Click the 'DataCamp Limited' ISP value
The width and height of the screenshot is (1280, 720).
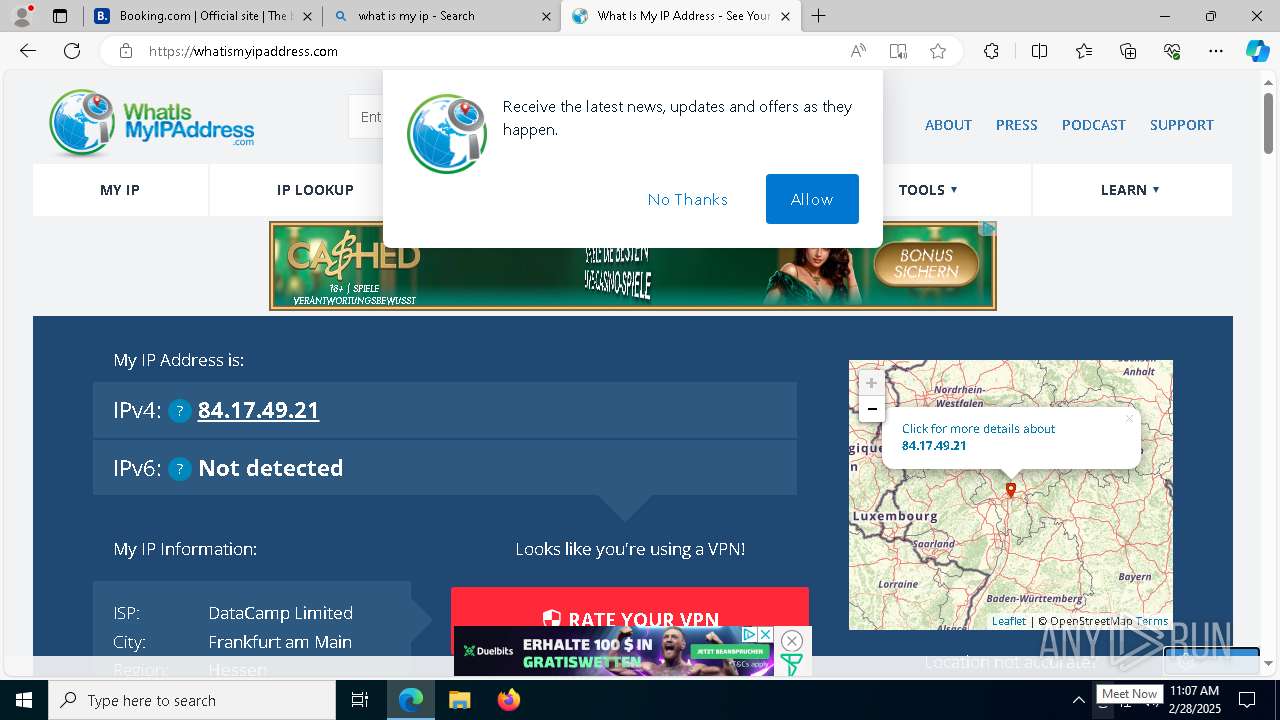pyautogui.click(x=280, y=613)
